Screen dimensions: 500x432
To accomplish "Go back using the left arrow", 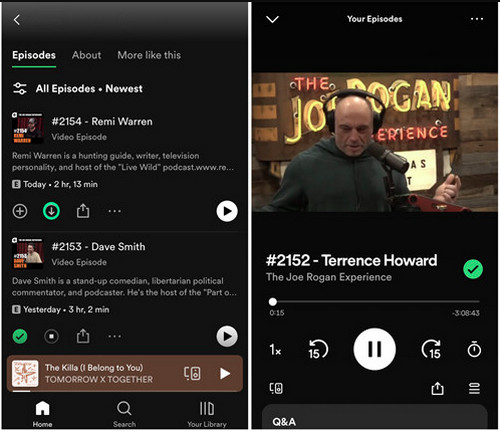I will (x=17, y=20).
